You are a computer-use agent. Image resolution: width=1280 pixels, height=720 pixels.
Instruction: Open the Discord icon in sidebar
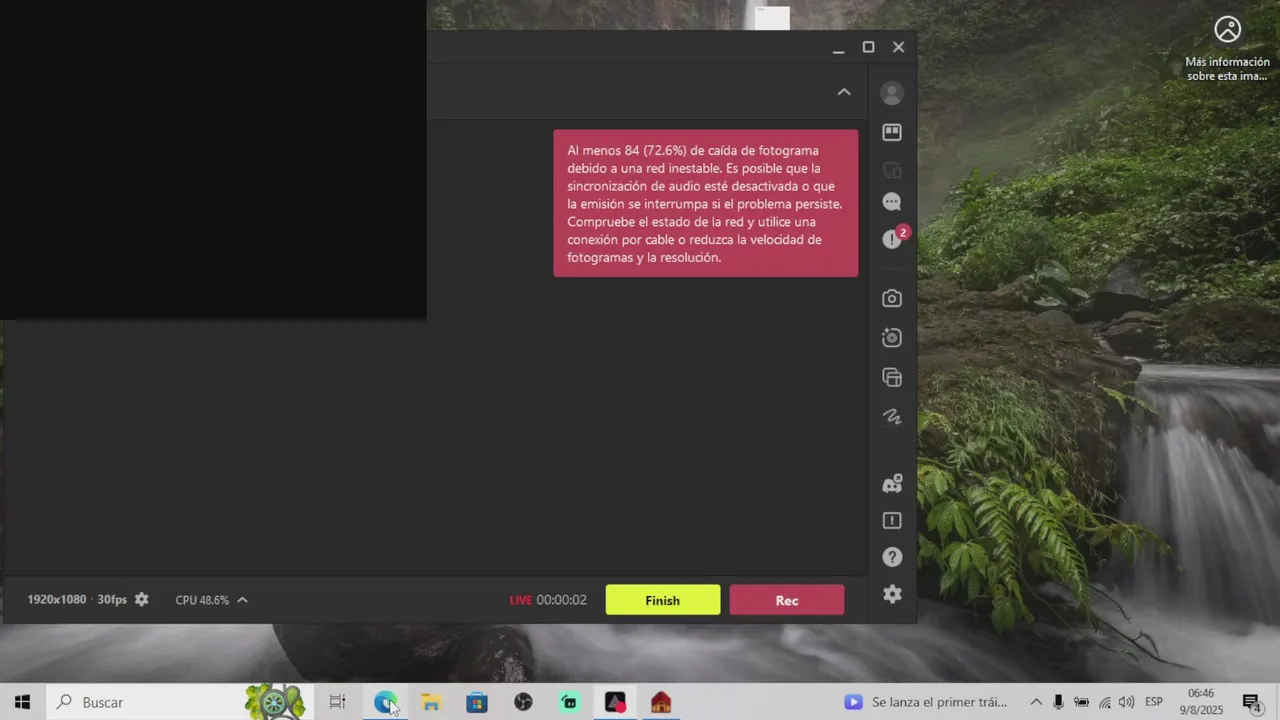[x=892, y=484]
